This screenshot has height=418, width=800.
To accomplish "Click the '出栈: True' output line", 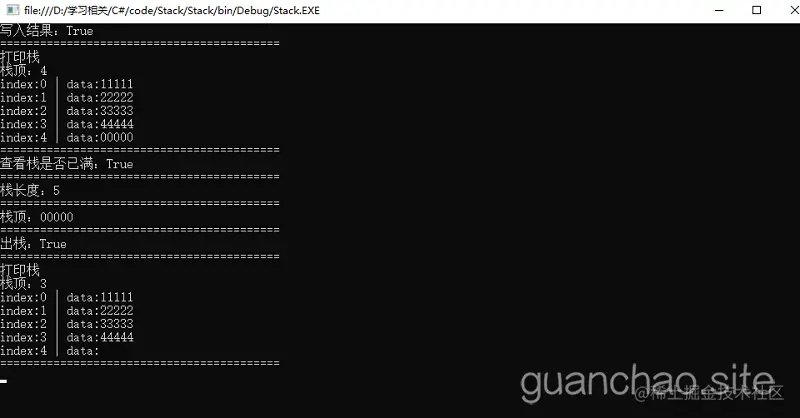I will click(33, 243).
